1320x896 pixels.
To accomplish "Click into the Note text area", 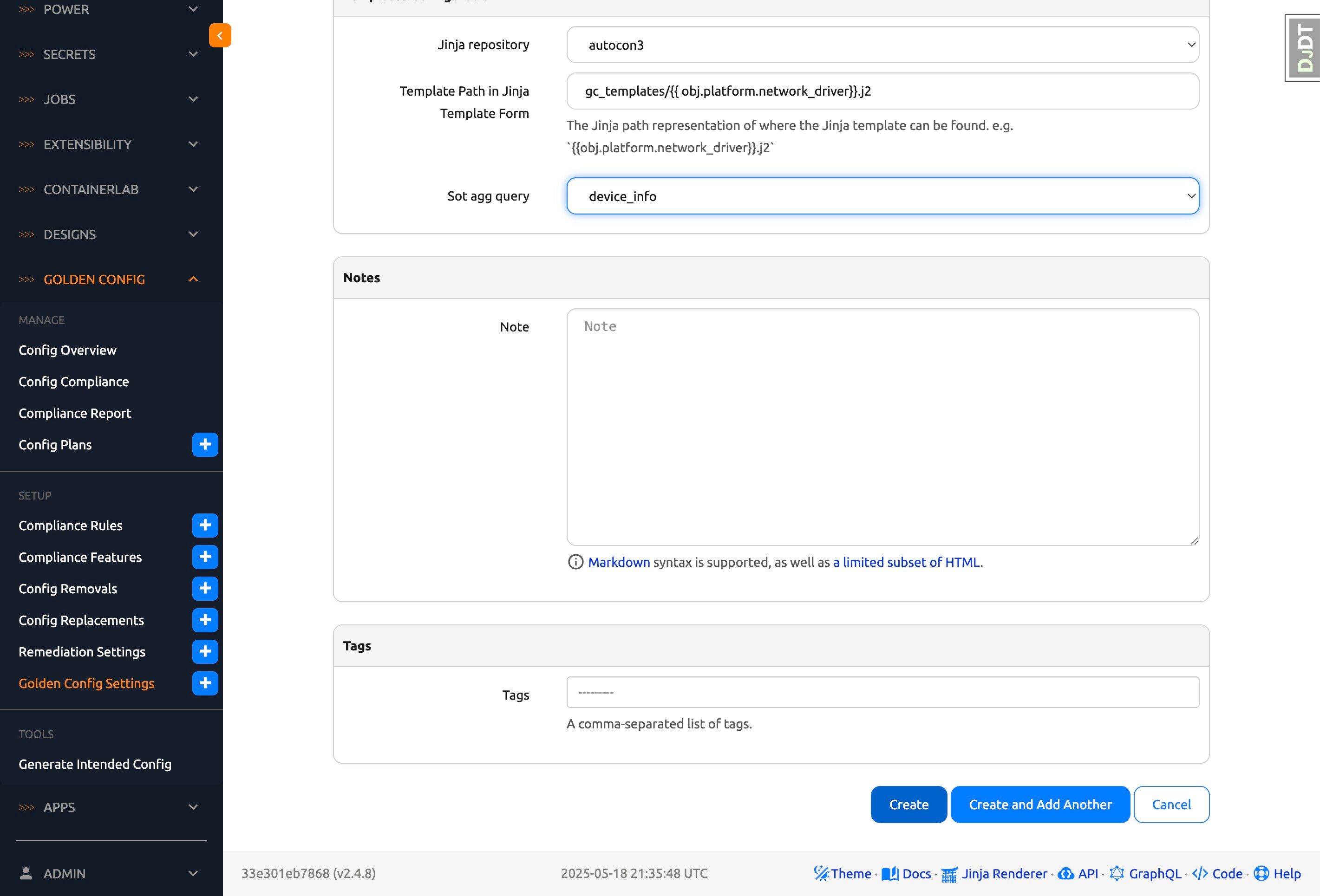I will click(882, 427).
